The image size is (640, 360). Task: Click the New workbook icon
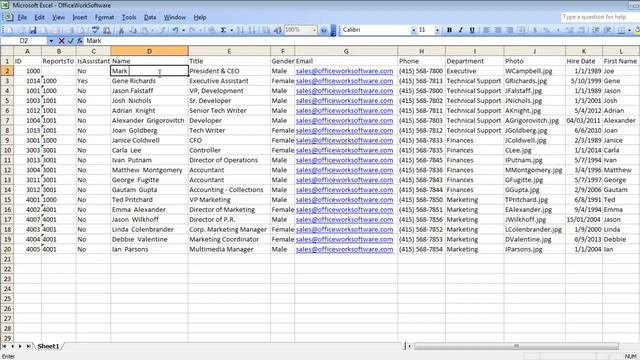pyautogui.click(x=10, y=30)
